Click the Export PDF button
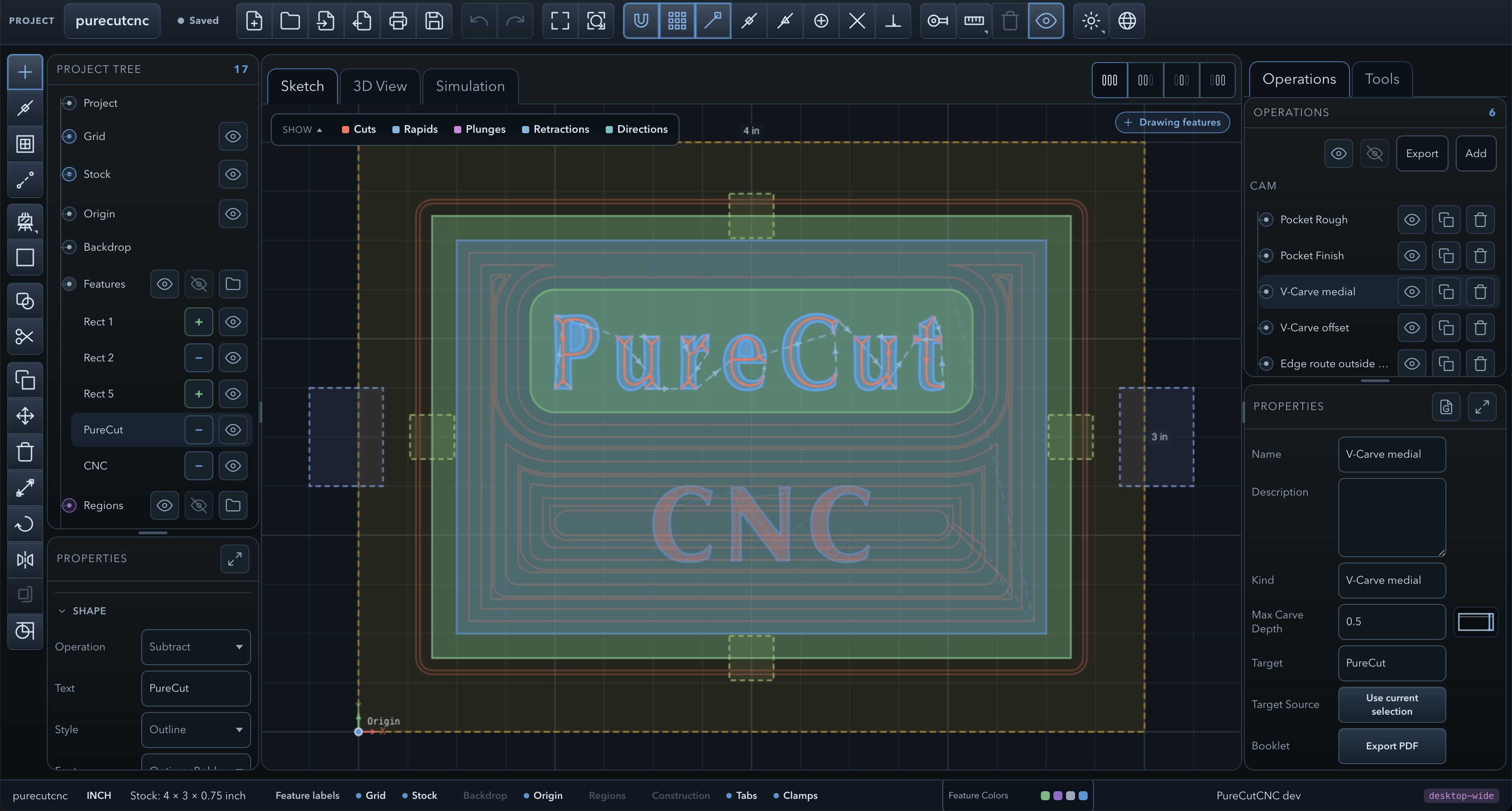The width and height of the screenshot is (1512, 811). pyautogui.click(x=1392, y=746)
